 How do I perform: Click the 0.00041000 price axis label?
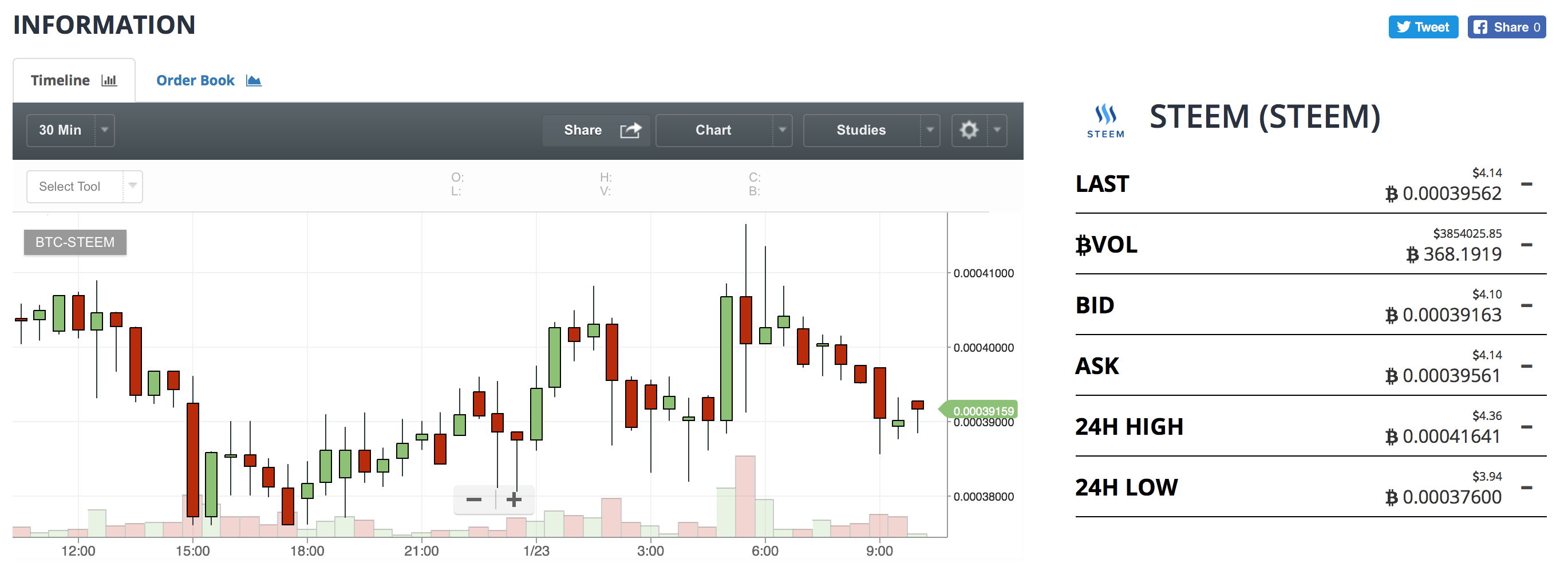pos(984,273)
